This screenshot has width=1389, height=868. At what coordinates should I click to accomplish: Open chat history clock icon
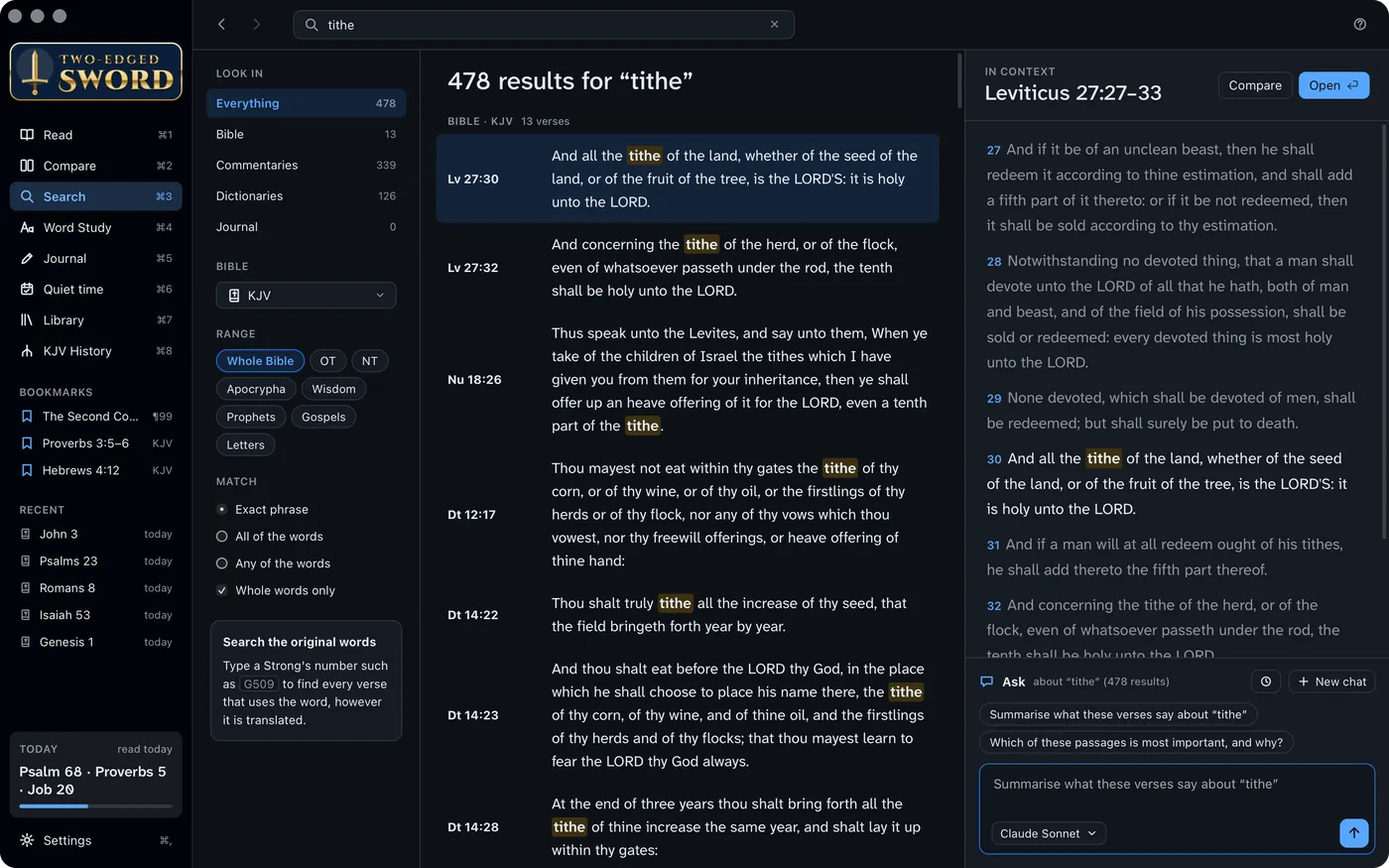tap(1266, 682)
